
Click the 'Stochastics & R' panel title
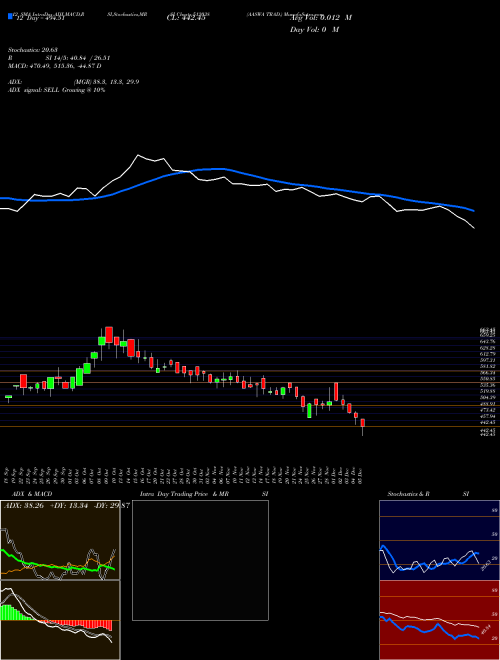tap(409, 494)
